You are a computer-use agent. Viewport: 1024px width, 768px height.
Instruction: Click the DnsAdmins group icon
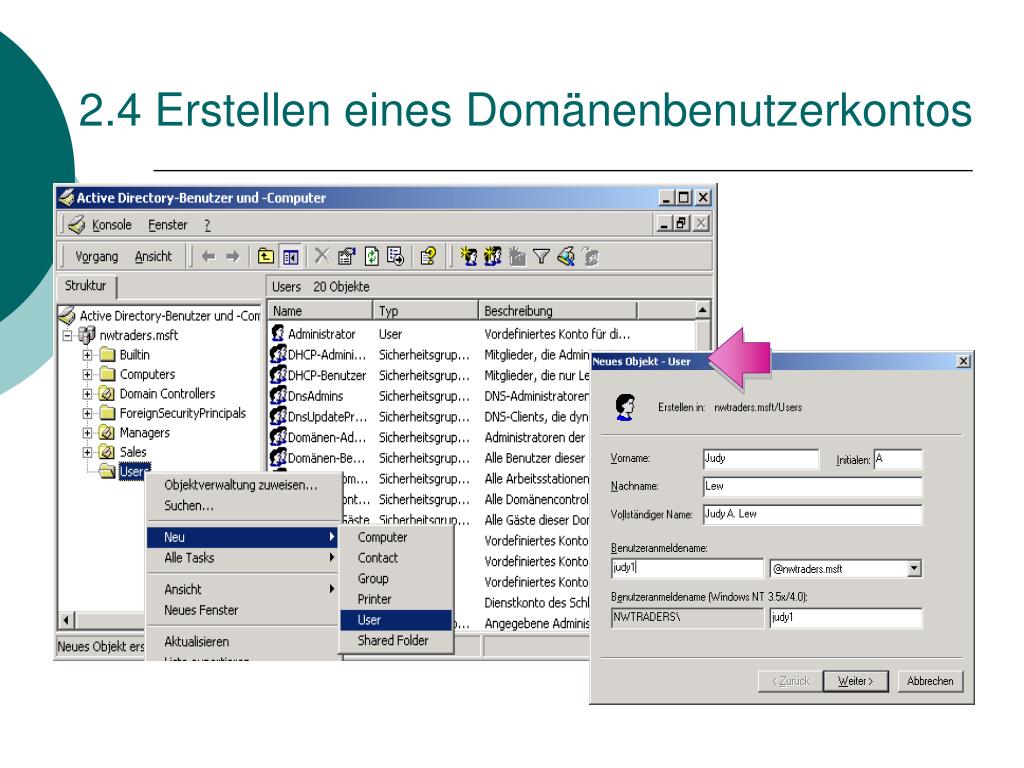[278, 396]
